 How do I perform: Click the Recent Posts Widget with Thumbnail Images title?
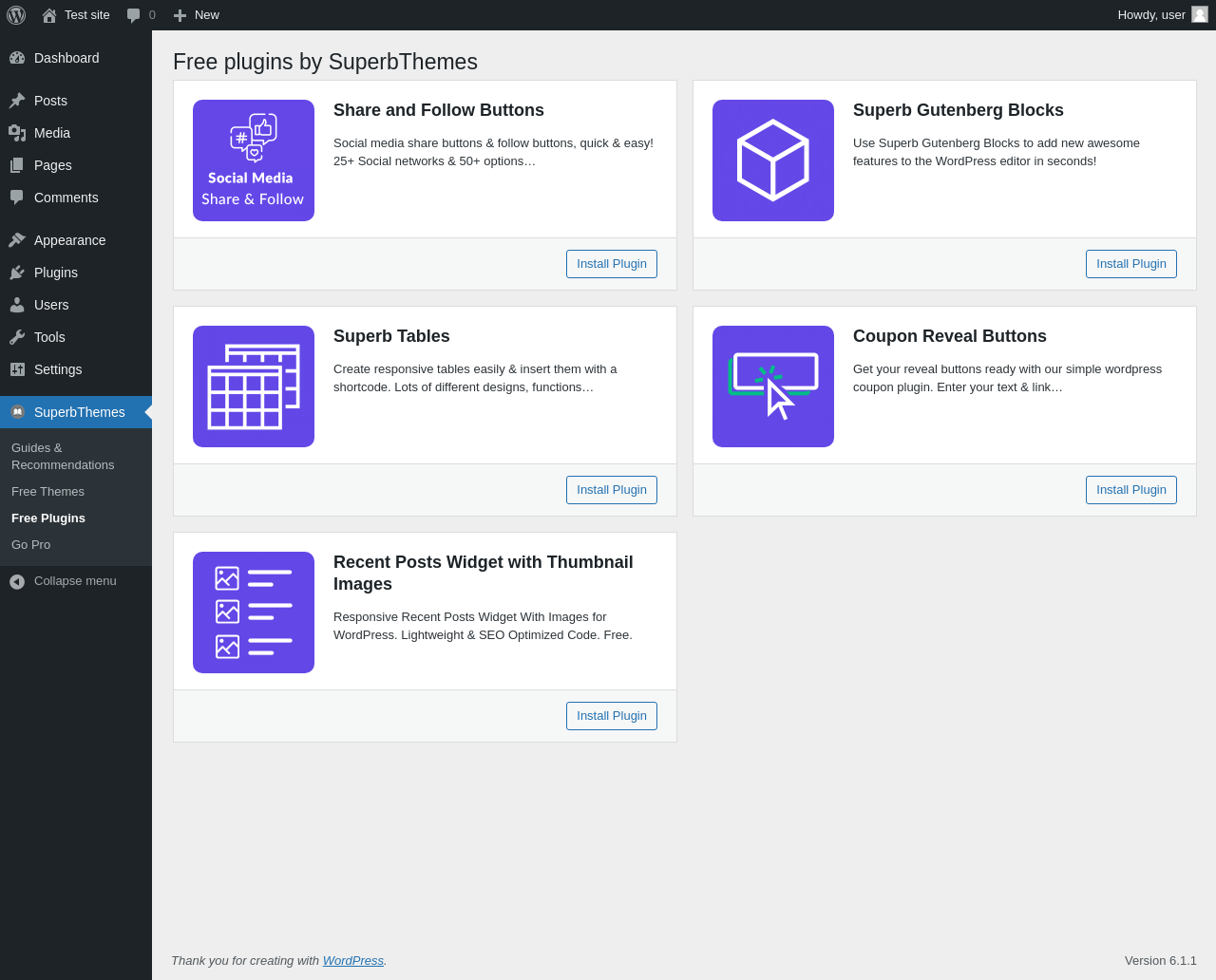tap(484, 574)
